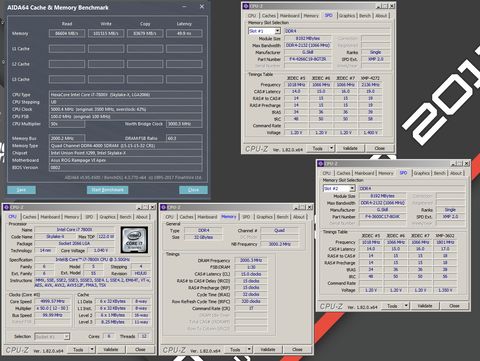Image resolution: width=480 pixels, height=361 pixels.
Task: Open Tools arrow in Memory-tab CPU-Z window
Action: tap(249, 350)
